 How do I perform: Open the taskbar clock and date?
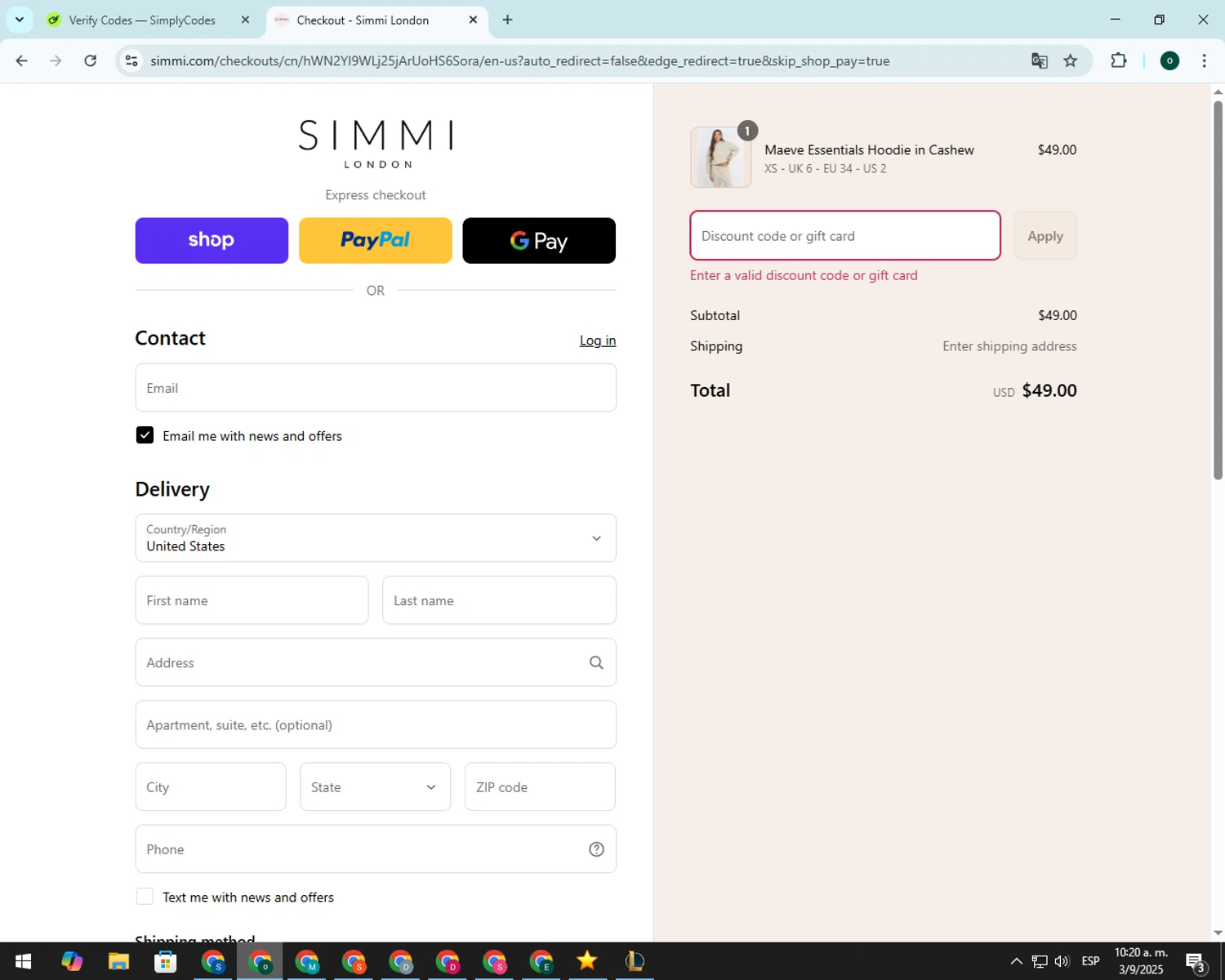coord(1141,961)
